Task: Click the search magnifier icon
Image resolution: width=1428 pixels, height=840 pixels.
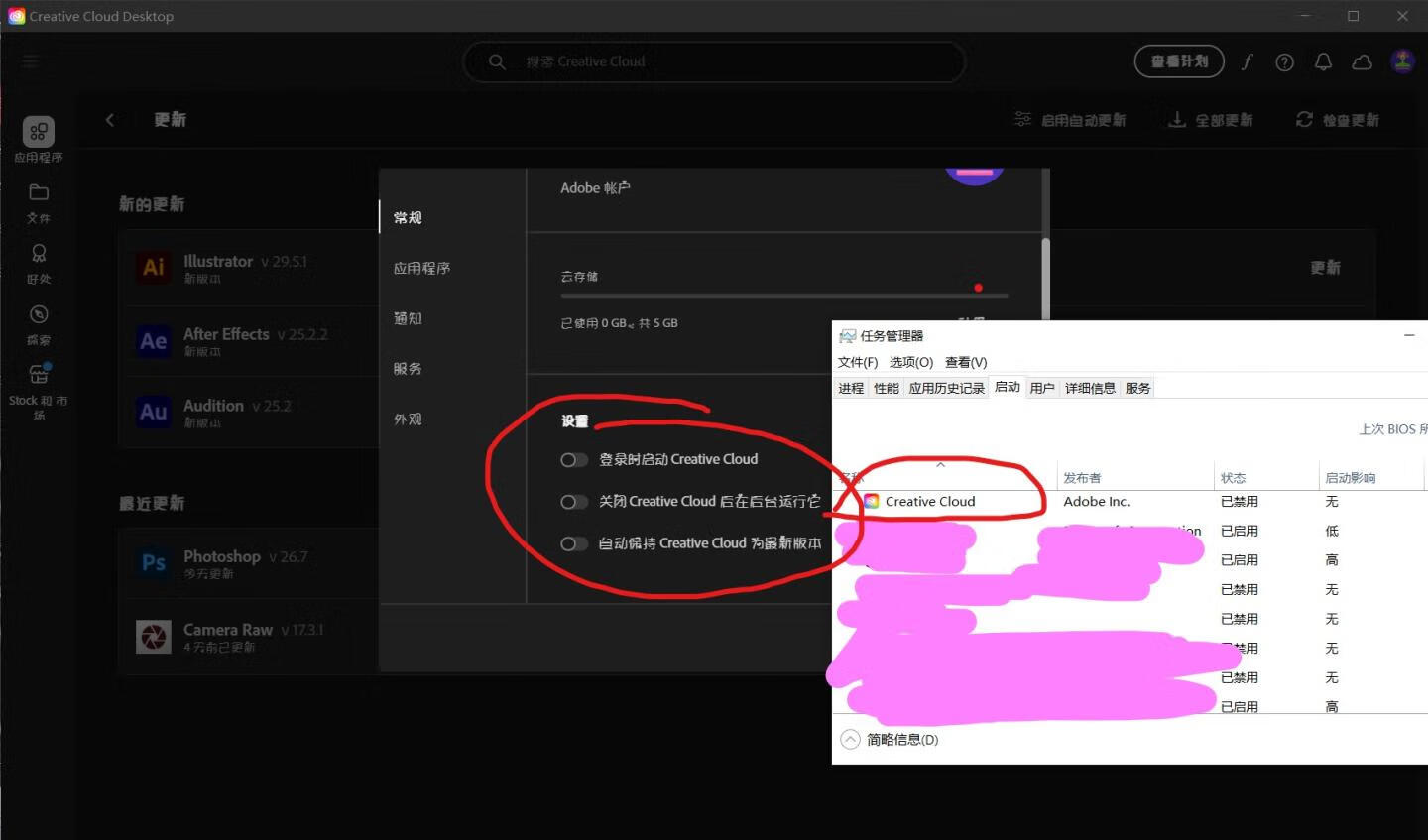Action: coord(497,61)
